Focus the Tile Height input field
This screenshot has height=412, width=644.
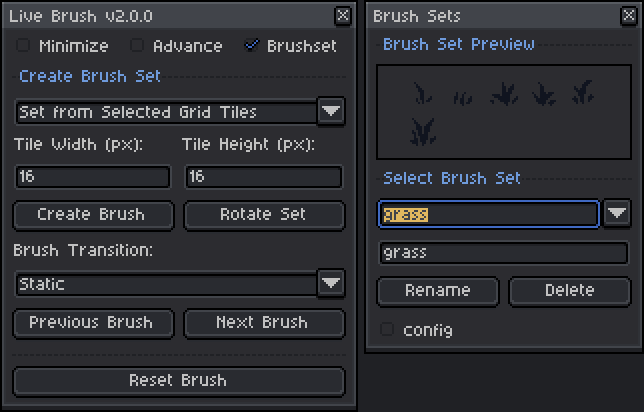pyautogui.click(x=264, y=176)
